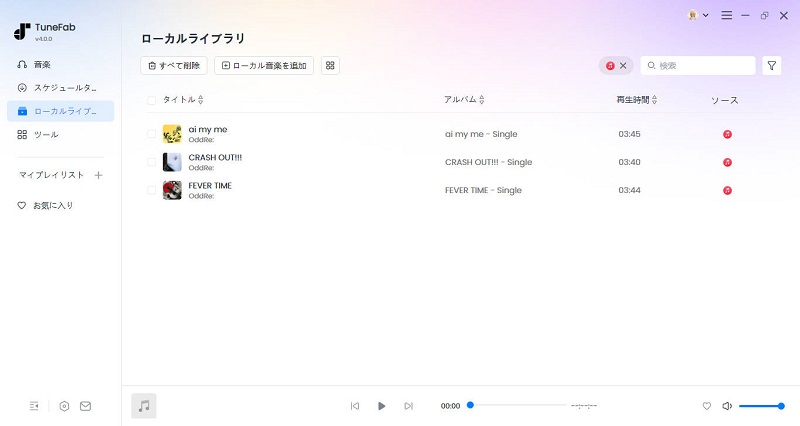Click ai my me album cover
This screenshot has height=426, width=800.
pos(172,134)
